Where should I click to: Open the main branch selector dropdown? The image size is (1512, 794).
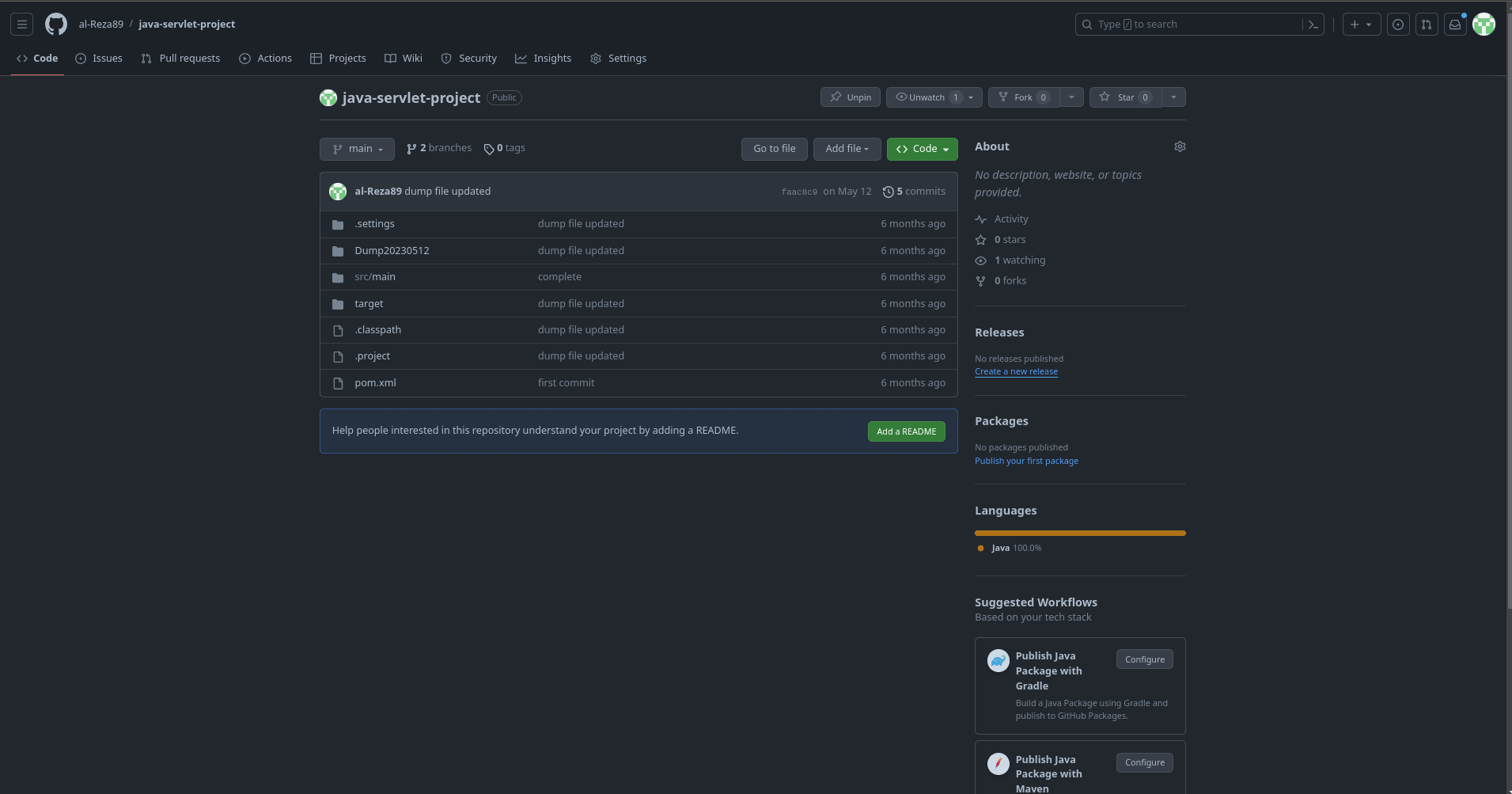click(357, 149)
